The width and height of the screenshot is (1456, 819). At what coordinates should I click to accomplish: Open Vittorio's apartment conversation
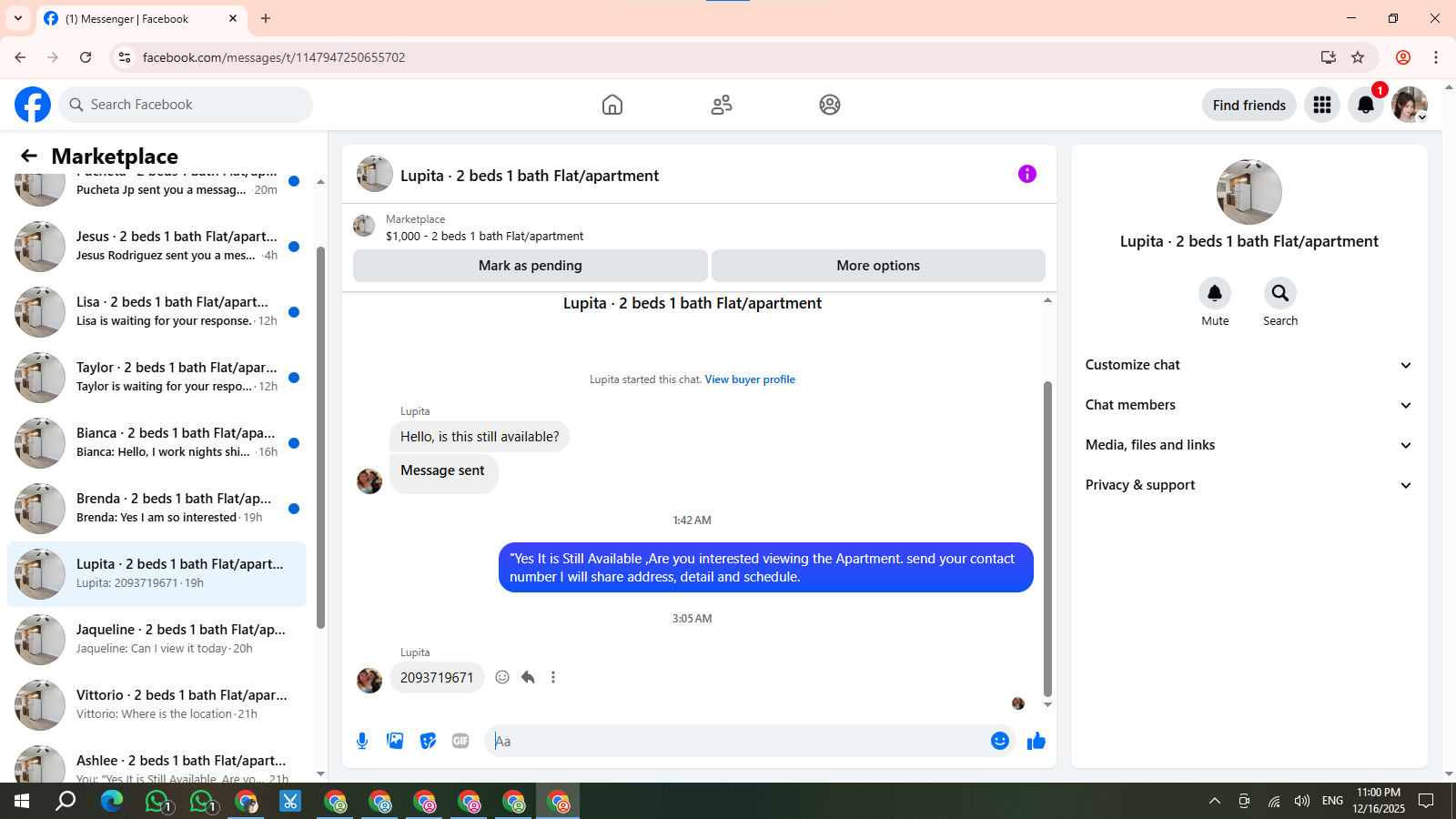click(x=157, y=705)
